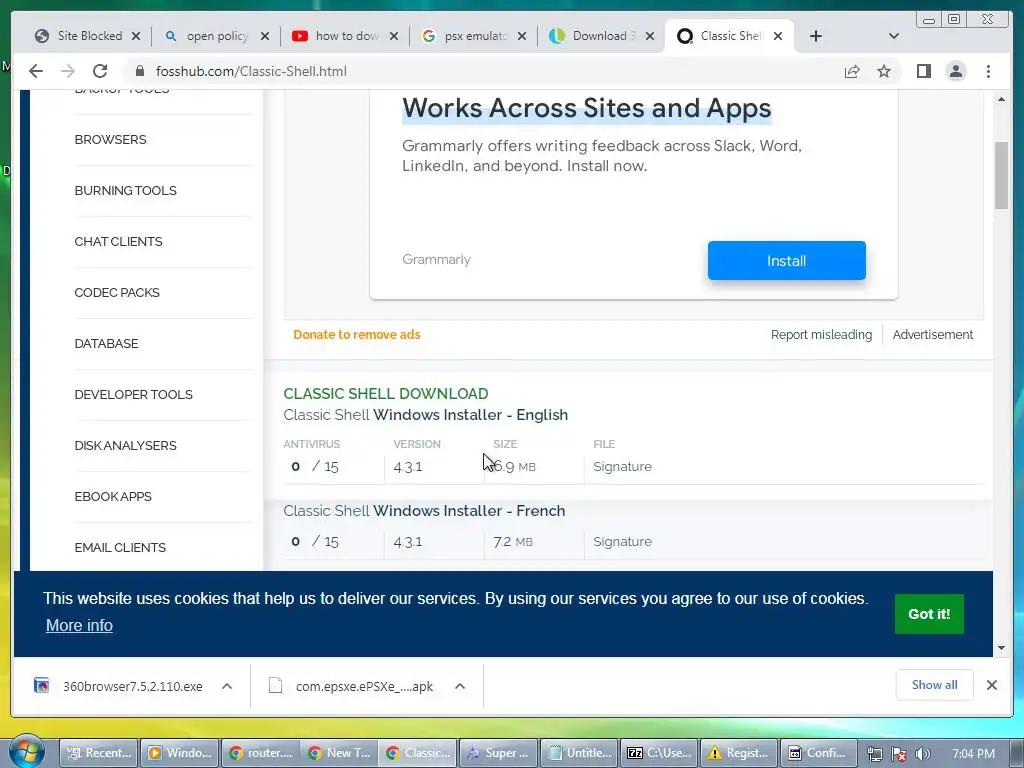Open the More info cookie link
Image resolution: width=1024 pixels, height=768 pixels.
coord(79,625)
